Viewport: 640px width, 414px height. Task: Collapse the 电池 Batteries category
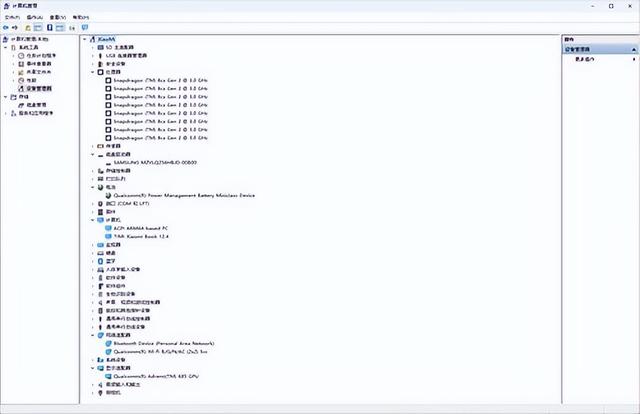93,187
